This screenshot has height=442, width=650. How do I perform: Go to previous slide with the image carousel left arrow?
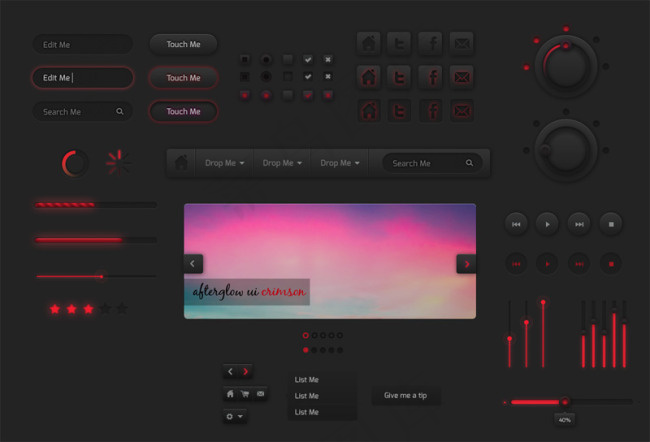(193, 263)
